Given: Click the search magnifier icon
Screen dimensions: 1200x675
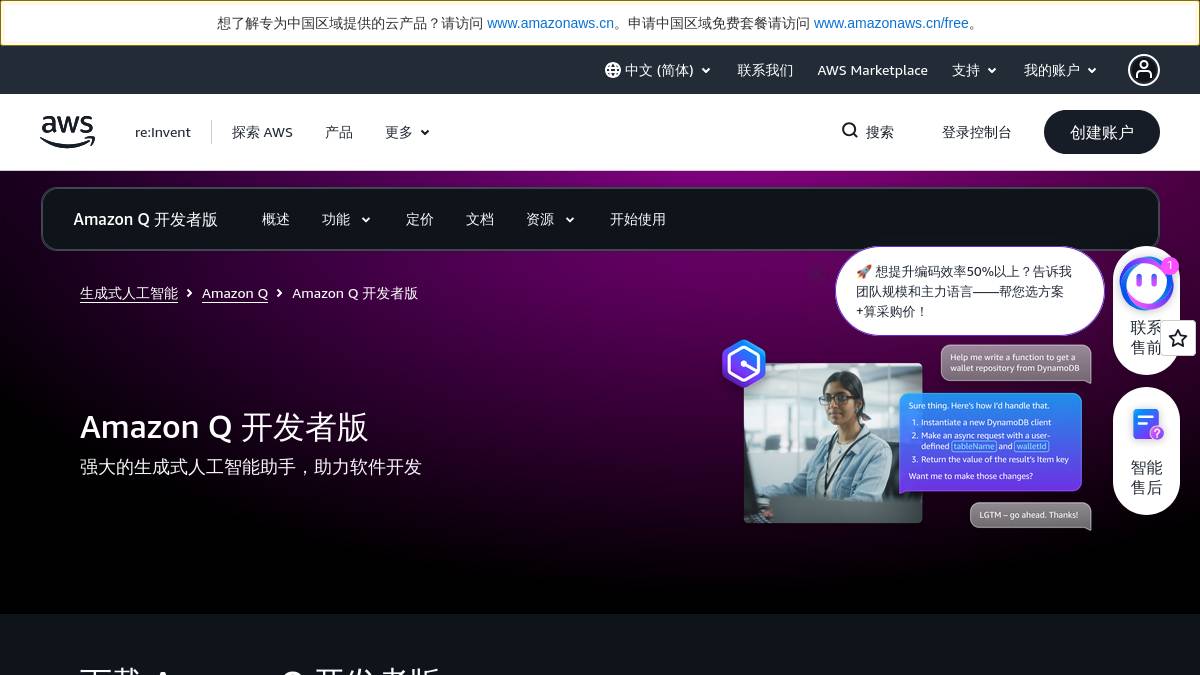Looking at the screenshot, I should coord(850,131).
